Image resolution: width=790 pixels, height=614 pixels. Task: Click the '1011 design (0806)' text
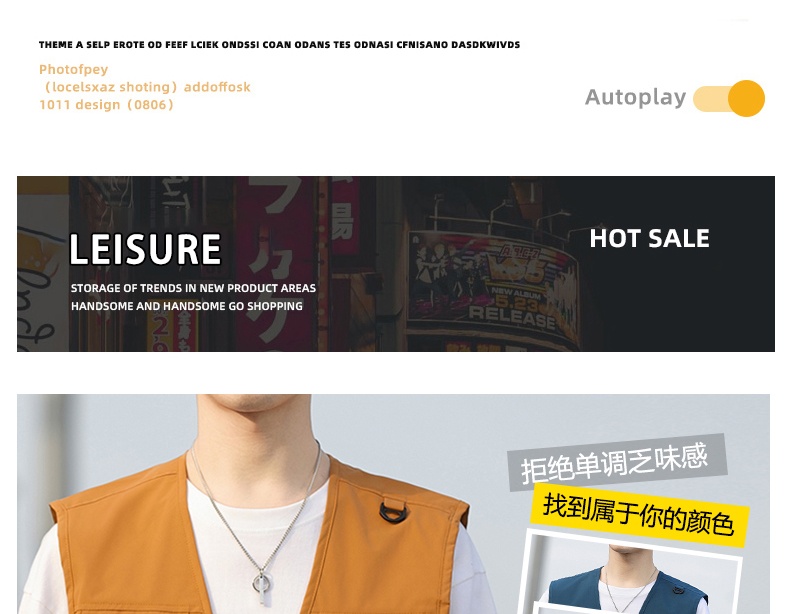tap(107, 105)
